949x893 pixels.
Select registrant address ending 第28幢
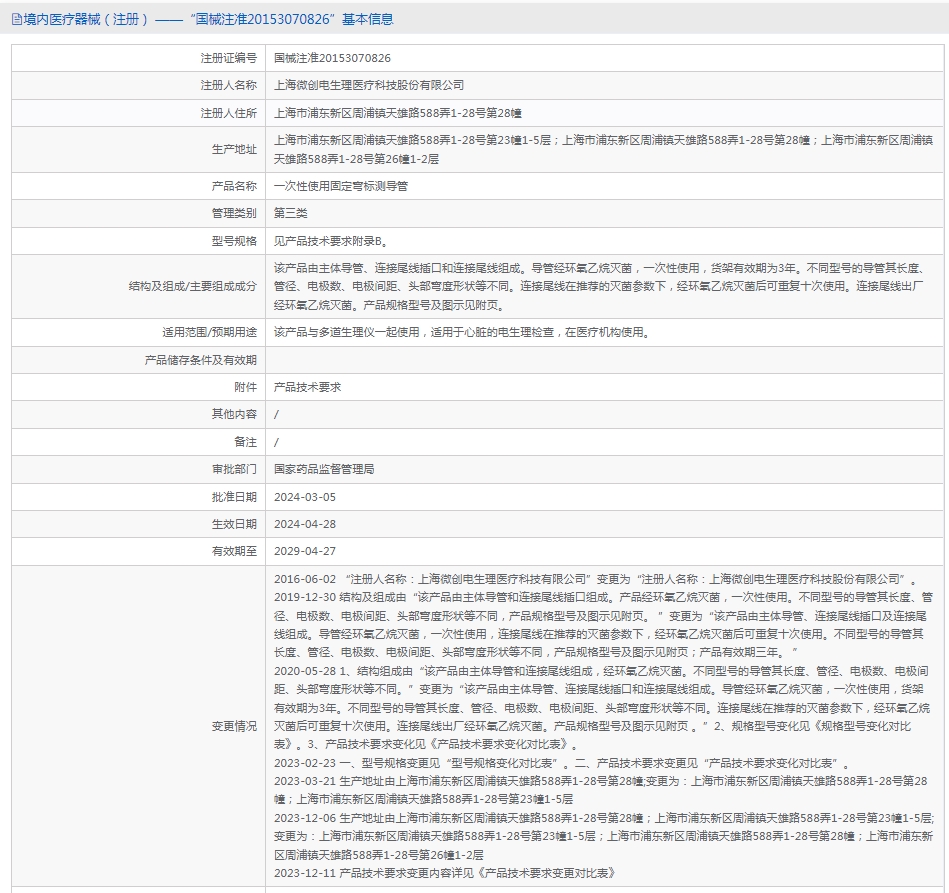[398, 113]
